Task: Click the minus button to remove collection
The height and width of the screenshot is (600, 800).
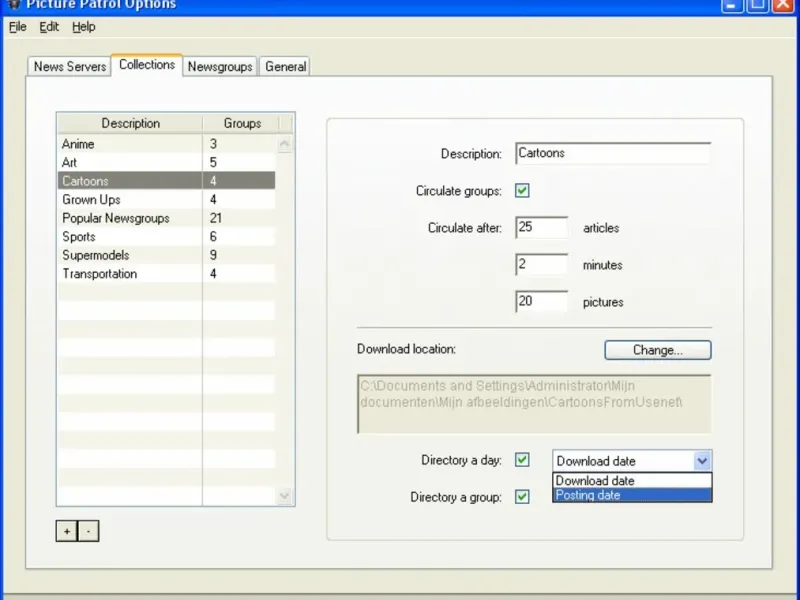Action: click(x=88, y=531)
